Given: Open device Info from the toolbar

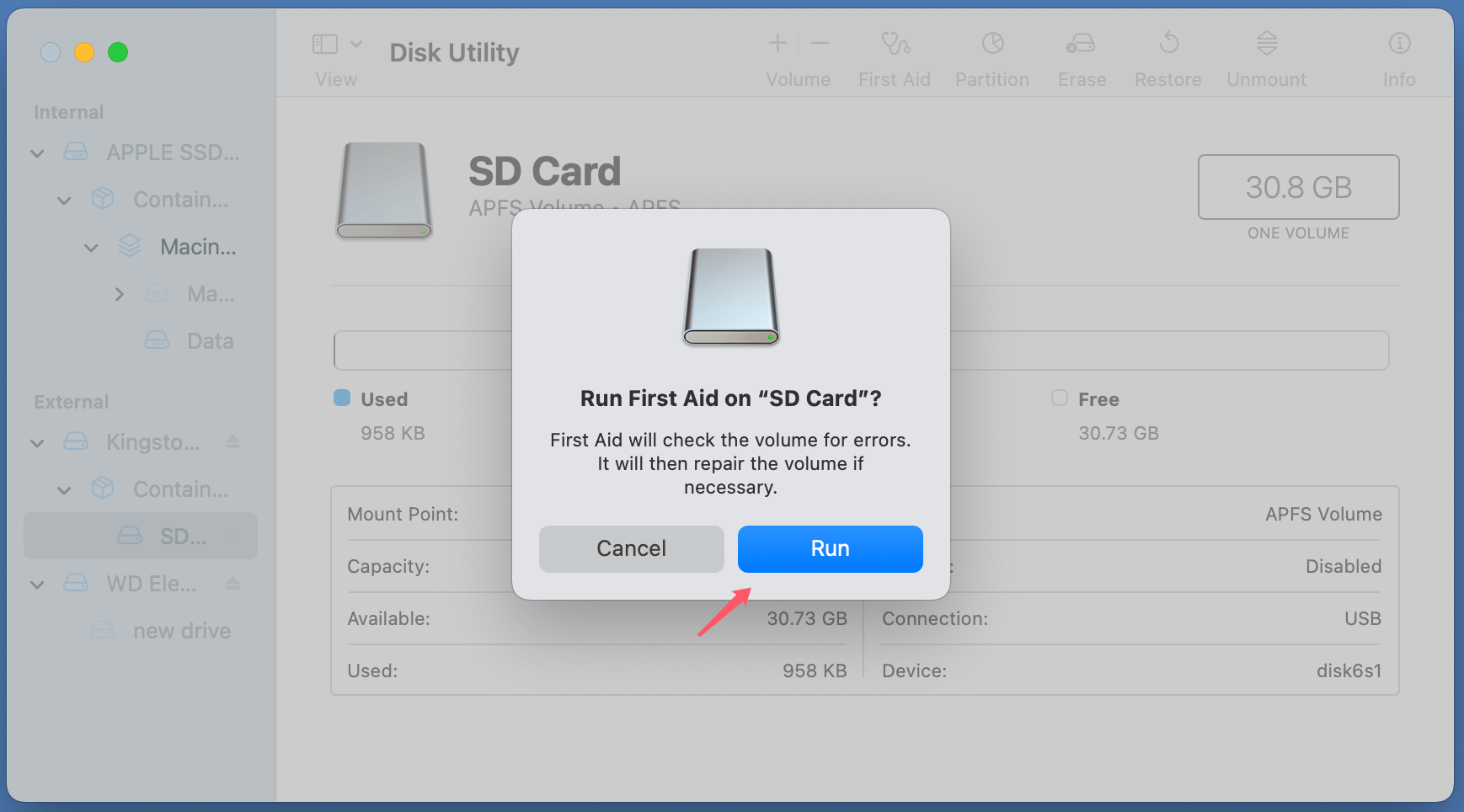Looking at the screenshot, I should point(1398,52).
